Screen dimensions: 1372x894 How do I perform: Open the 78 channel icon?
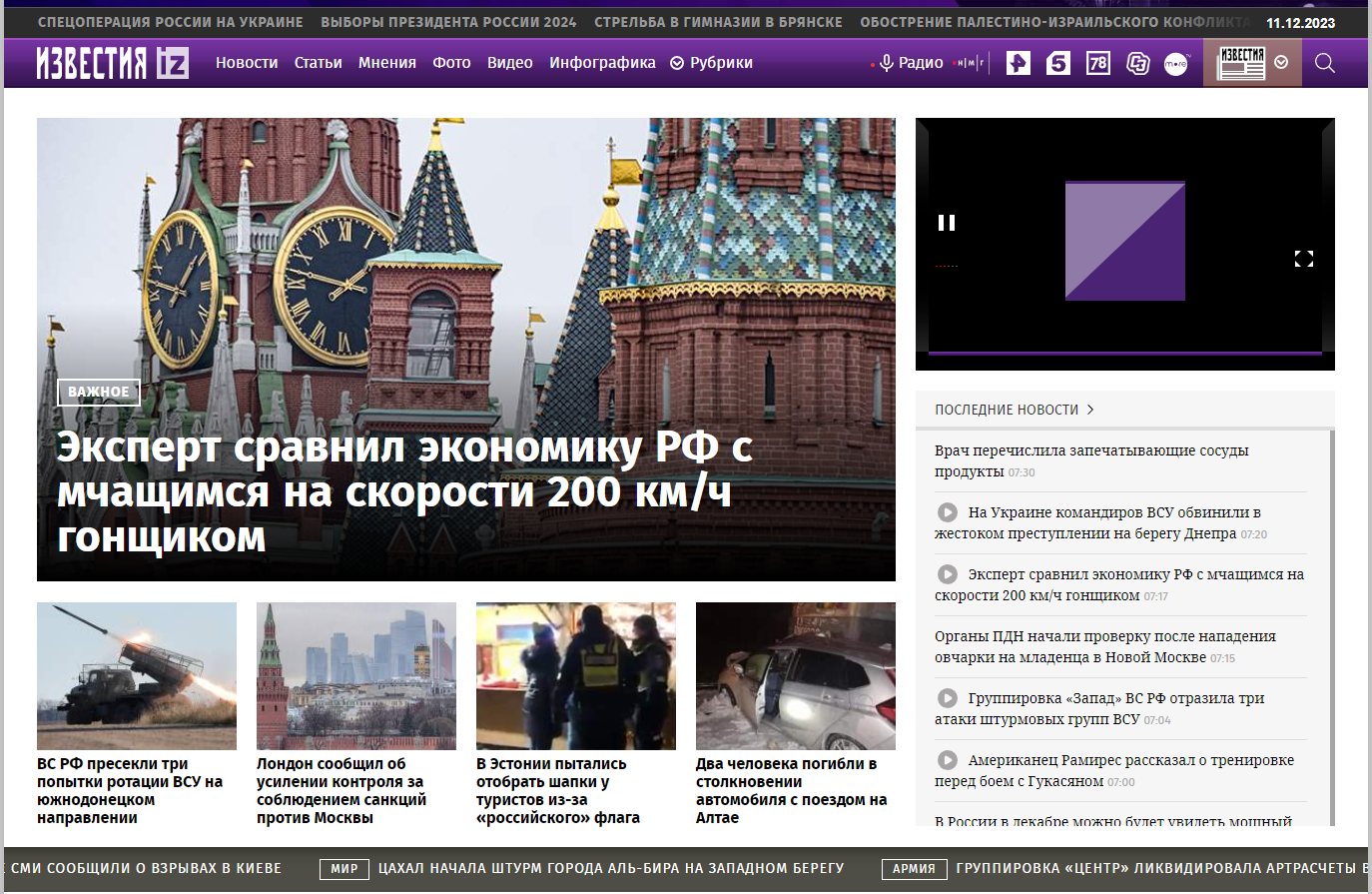click(x=1098, y=63)
